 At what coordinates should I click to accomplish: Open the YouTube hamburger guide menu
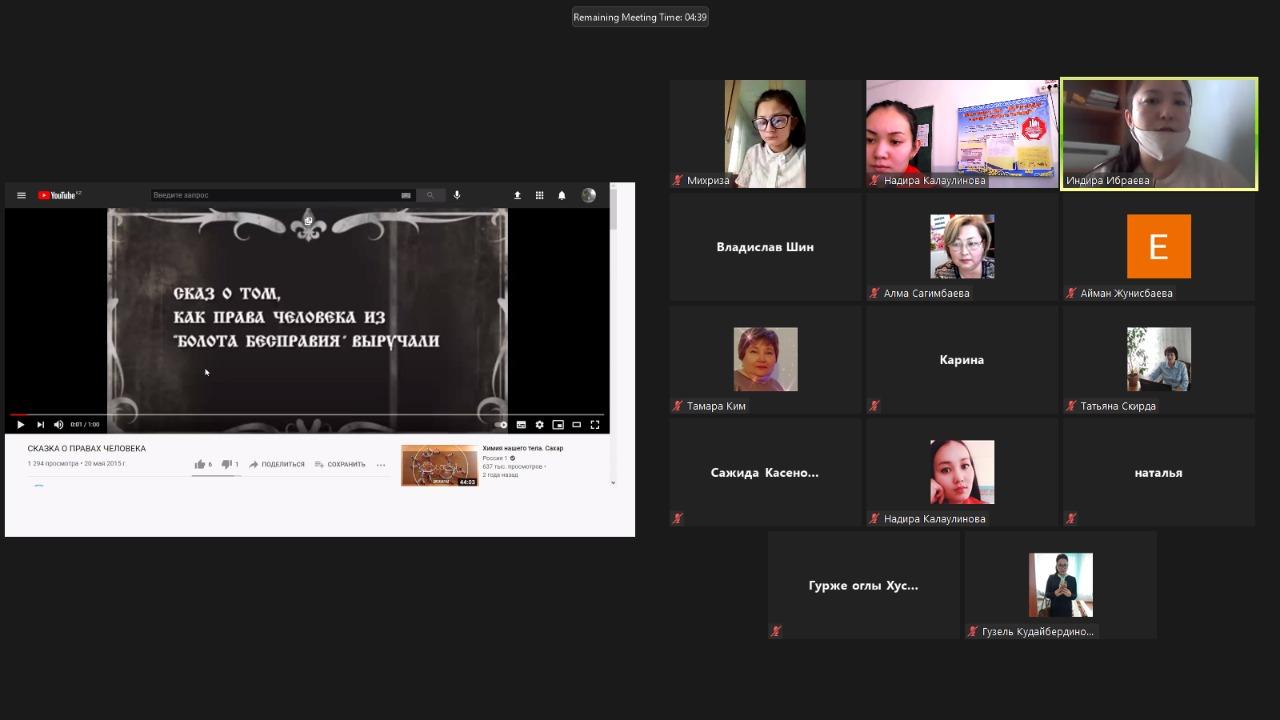point(21,195)
